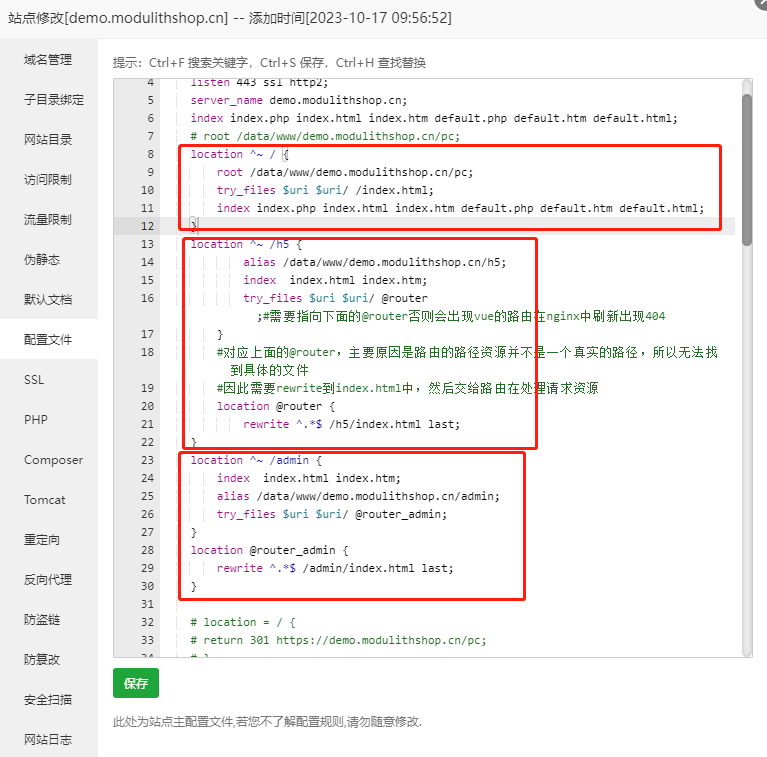
Task: Open the 重定向 tab
Action: pyautogui.click(x=42, y=540)
